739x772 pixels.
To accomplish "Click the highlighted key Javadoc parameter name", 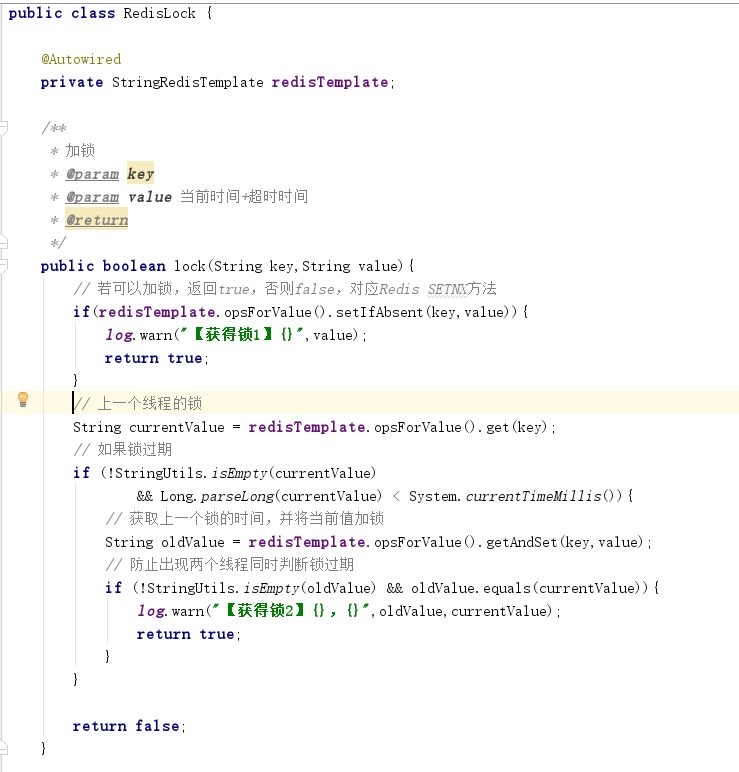I will (140, 174).
